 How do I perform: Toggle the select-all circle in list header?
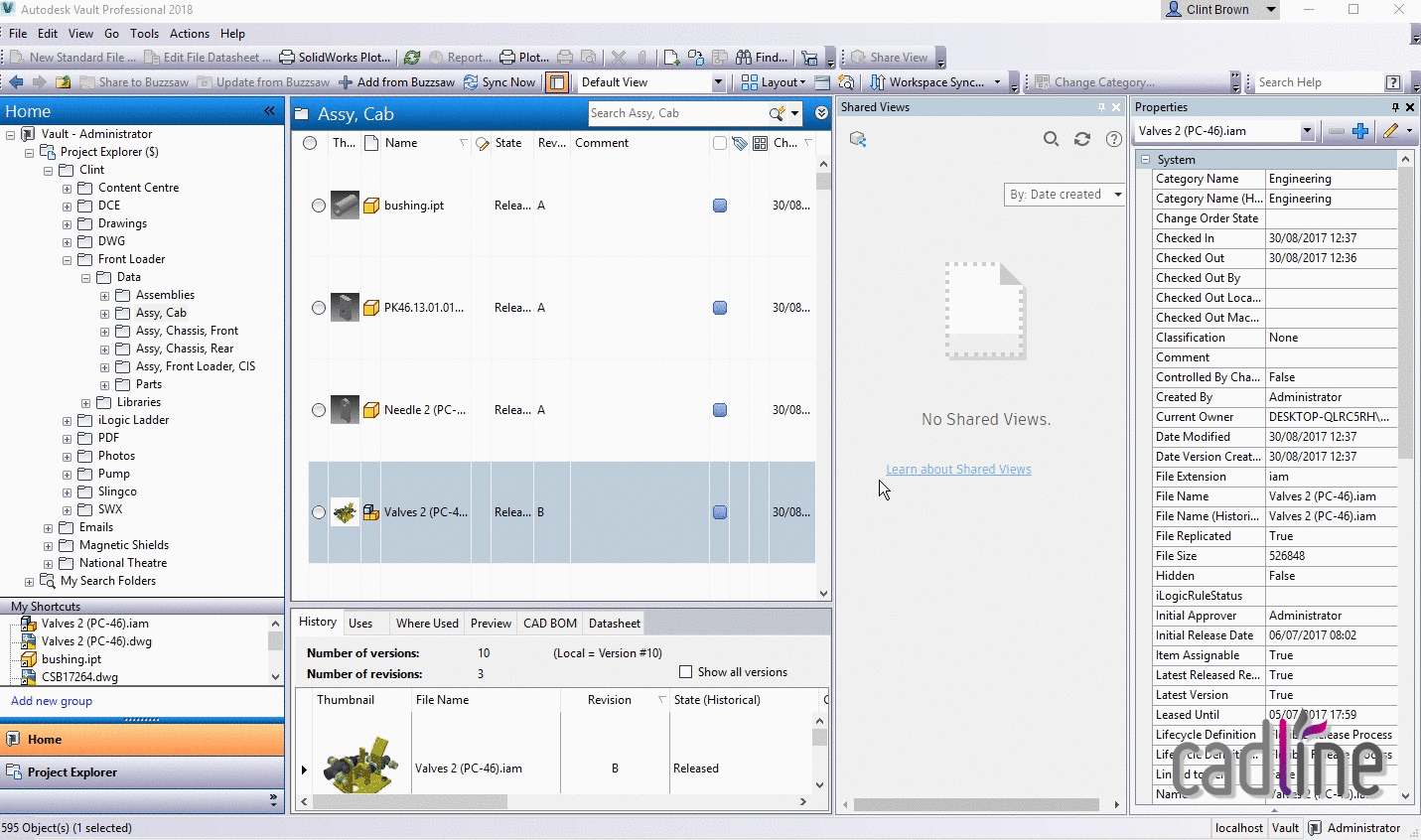pos(310,143)
